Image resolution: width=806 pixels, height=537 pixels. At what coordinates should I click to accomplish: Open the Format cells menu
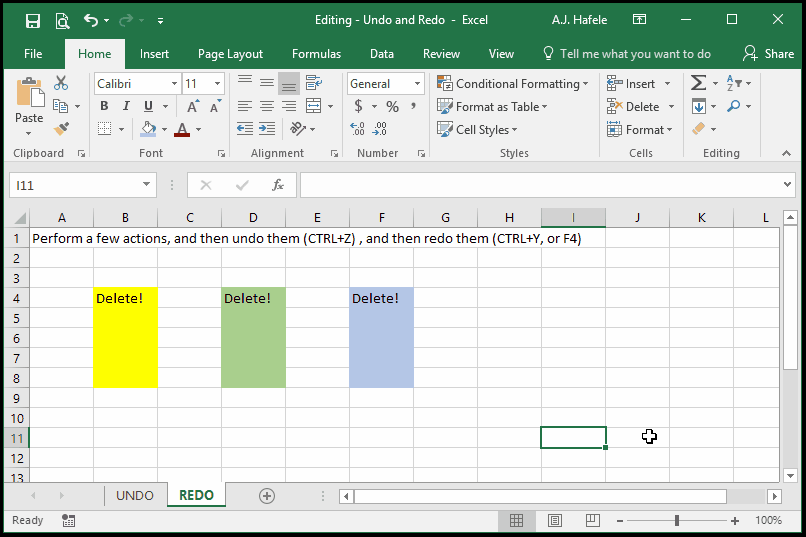(640, 129)
